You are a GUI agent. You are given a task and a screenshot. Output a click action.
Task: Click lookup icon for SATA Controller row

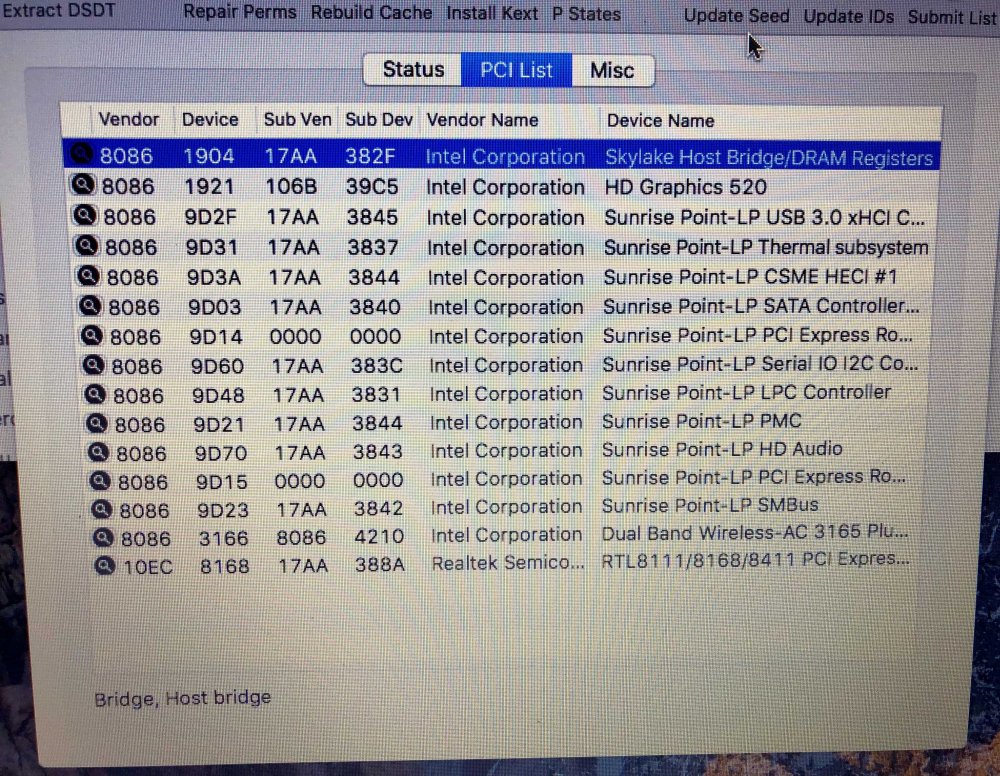coord(90,305)
